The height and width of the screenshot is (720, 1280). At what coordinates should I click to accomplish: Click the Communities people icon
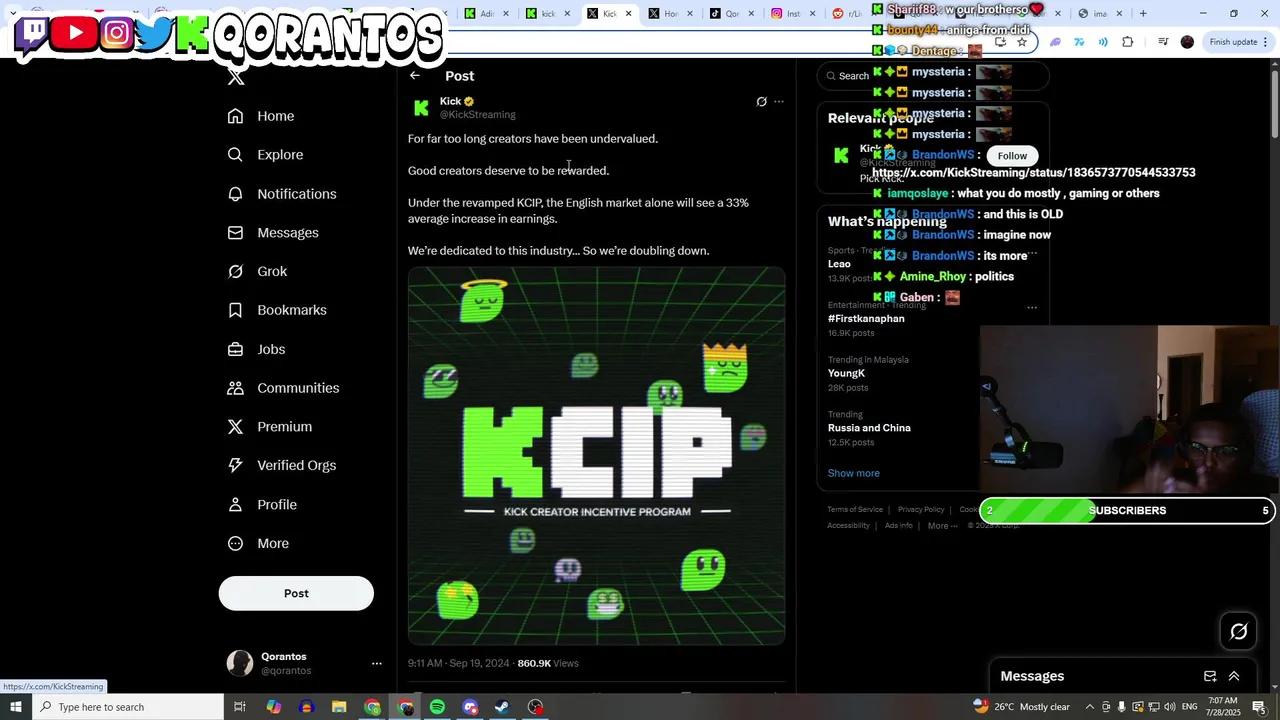pos(235,388)
